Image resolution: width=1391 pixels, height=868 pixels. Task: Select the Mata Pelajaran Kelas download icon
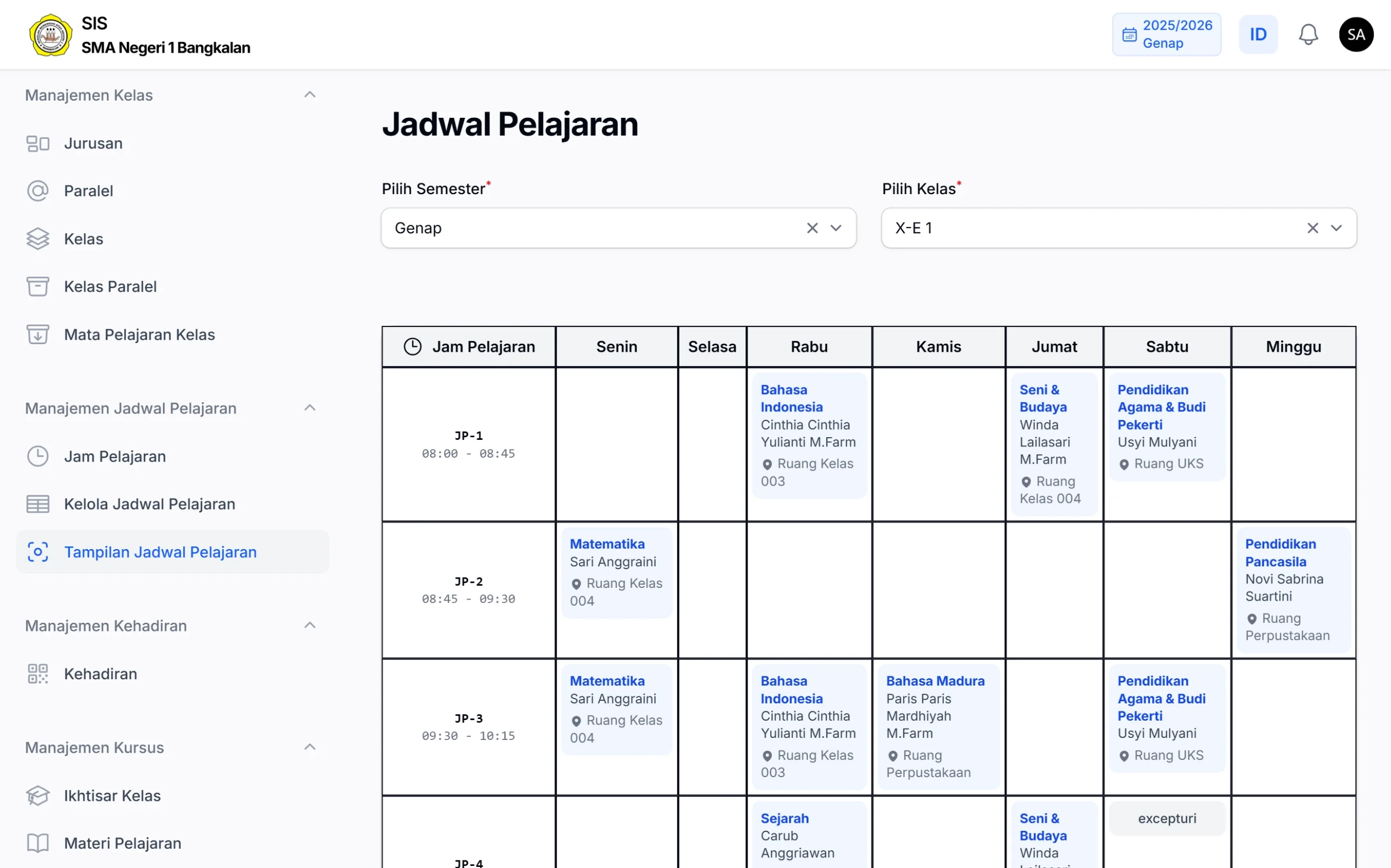pos(38,334)
